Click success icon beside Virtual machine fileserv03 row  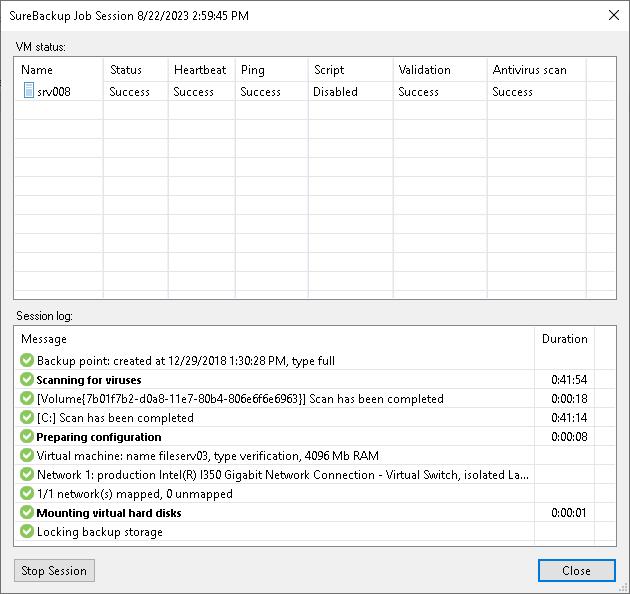point(27,455)
